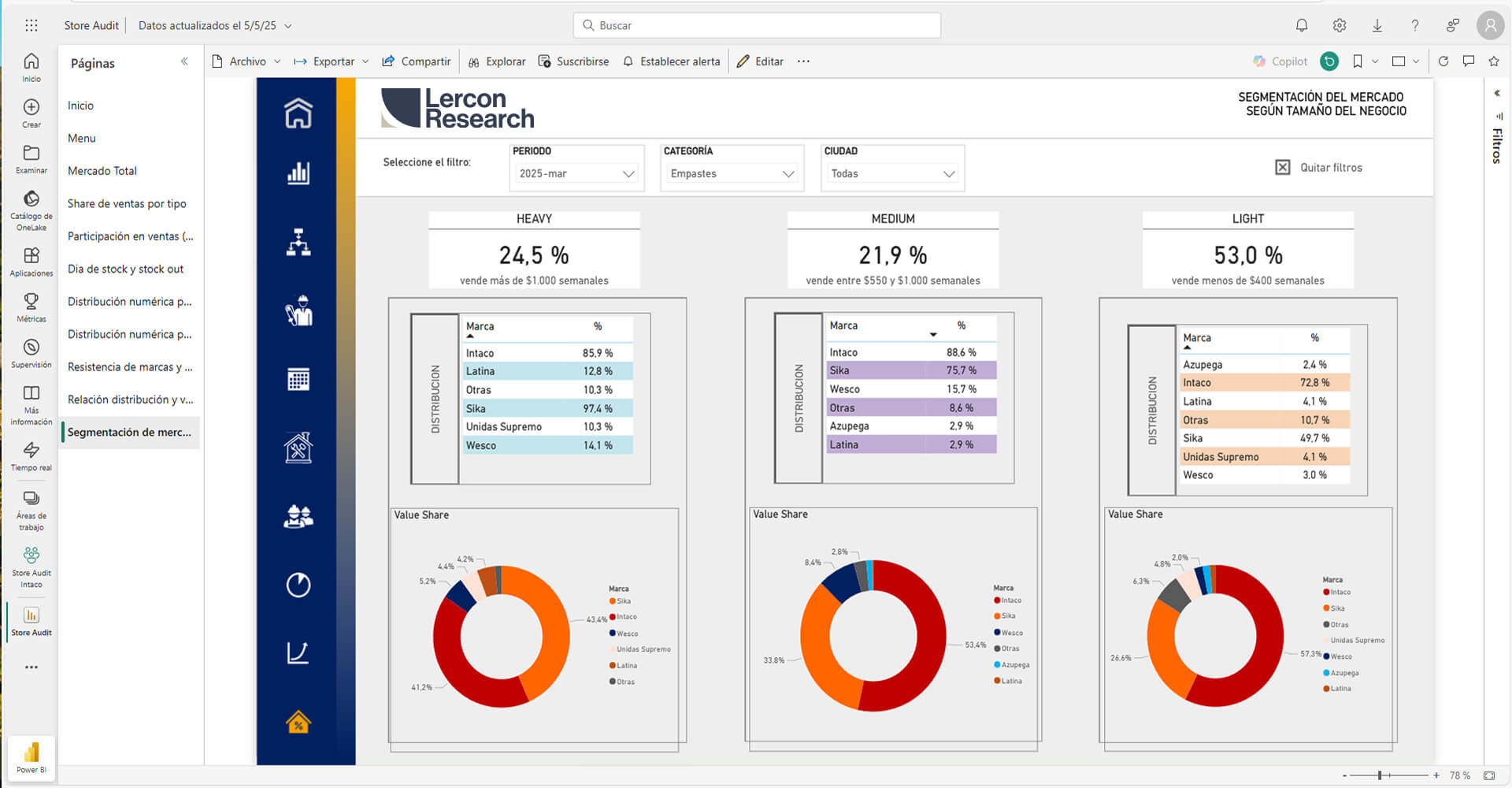This screenshot has width=1512, height=788.
Task: Open the settings gear icon
Action: (1340, 25)
